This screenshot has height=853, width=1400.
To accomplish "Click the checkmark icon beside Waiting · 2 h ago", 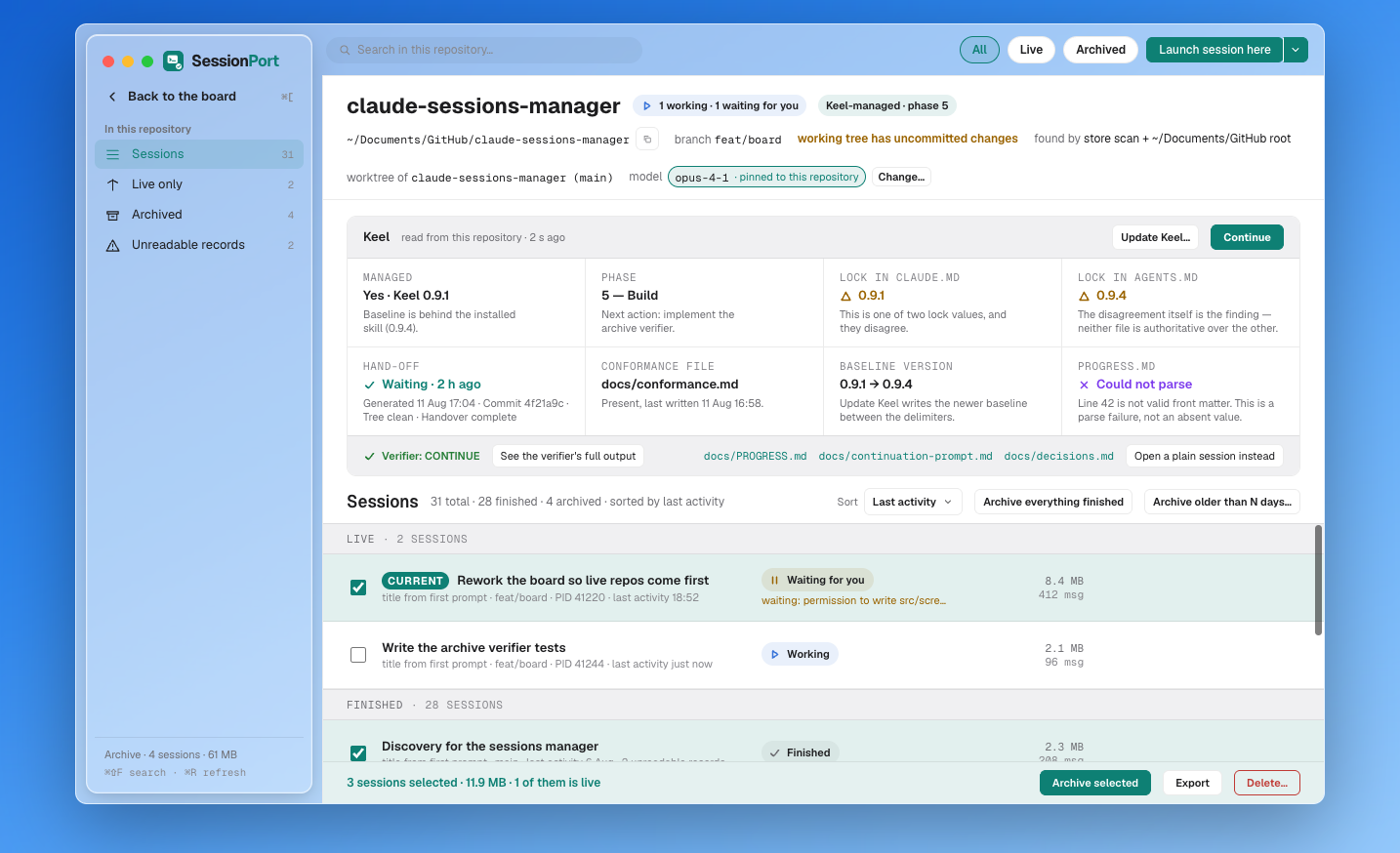I will [x=369, y=385].
